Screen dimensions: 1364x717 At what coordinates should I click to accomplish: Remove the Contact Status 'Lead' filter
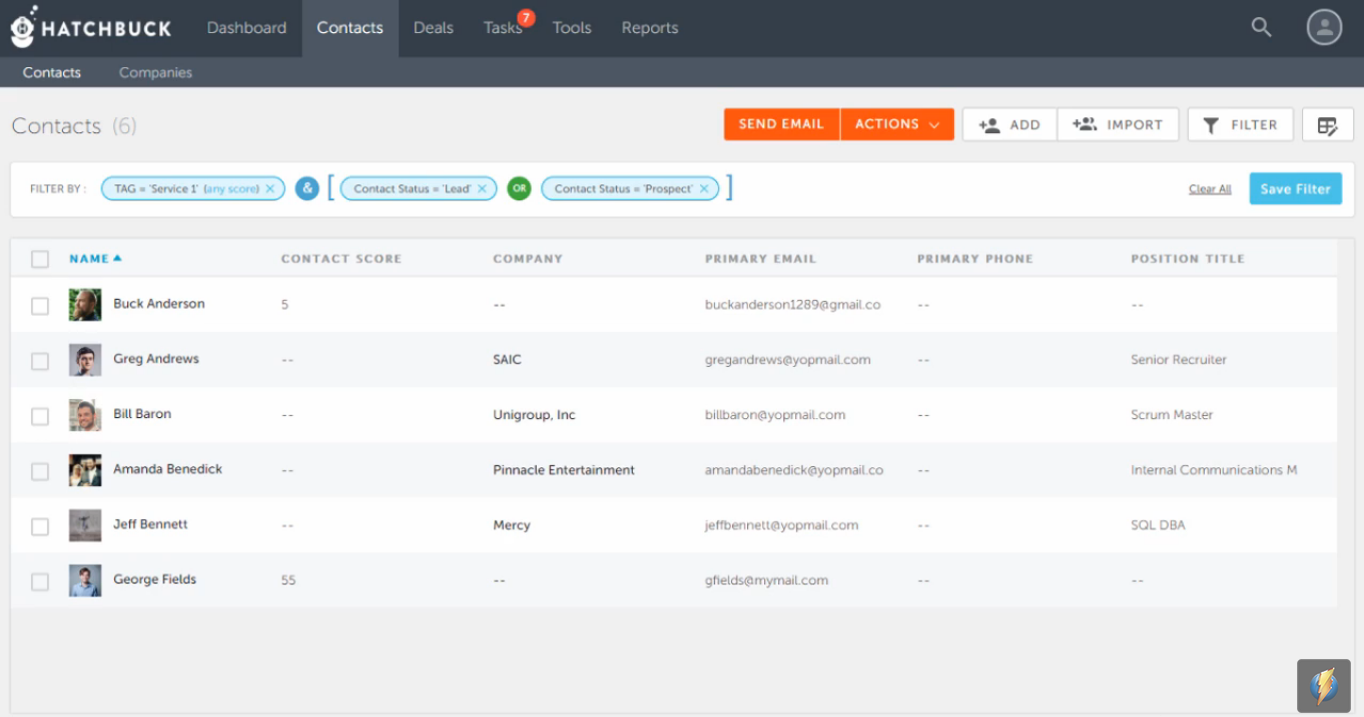click(482, 189)
